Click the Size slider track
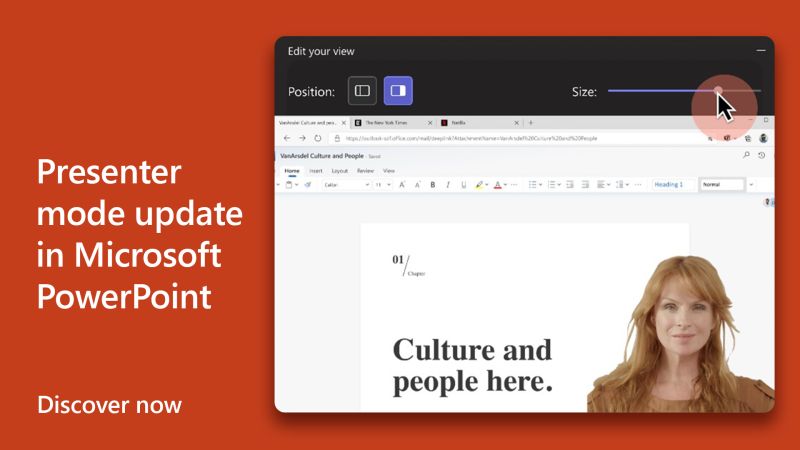Image resolution: width=800 pixels, height=450 pixels. [684, 91]
